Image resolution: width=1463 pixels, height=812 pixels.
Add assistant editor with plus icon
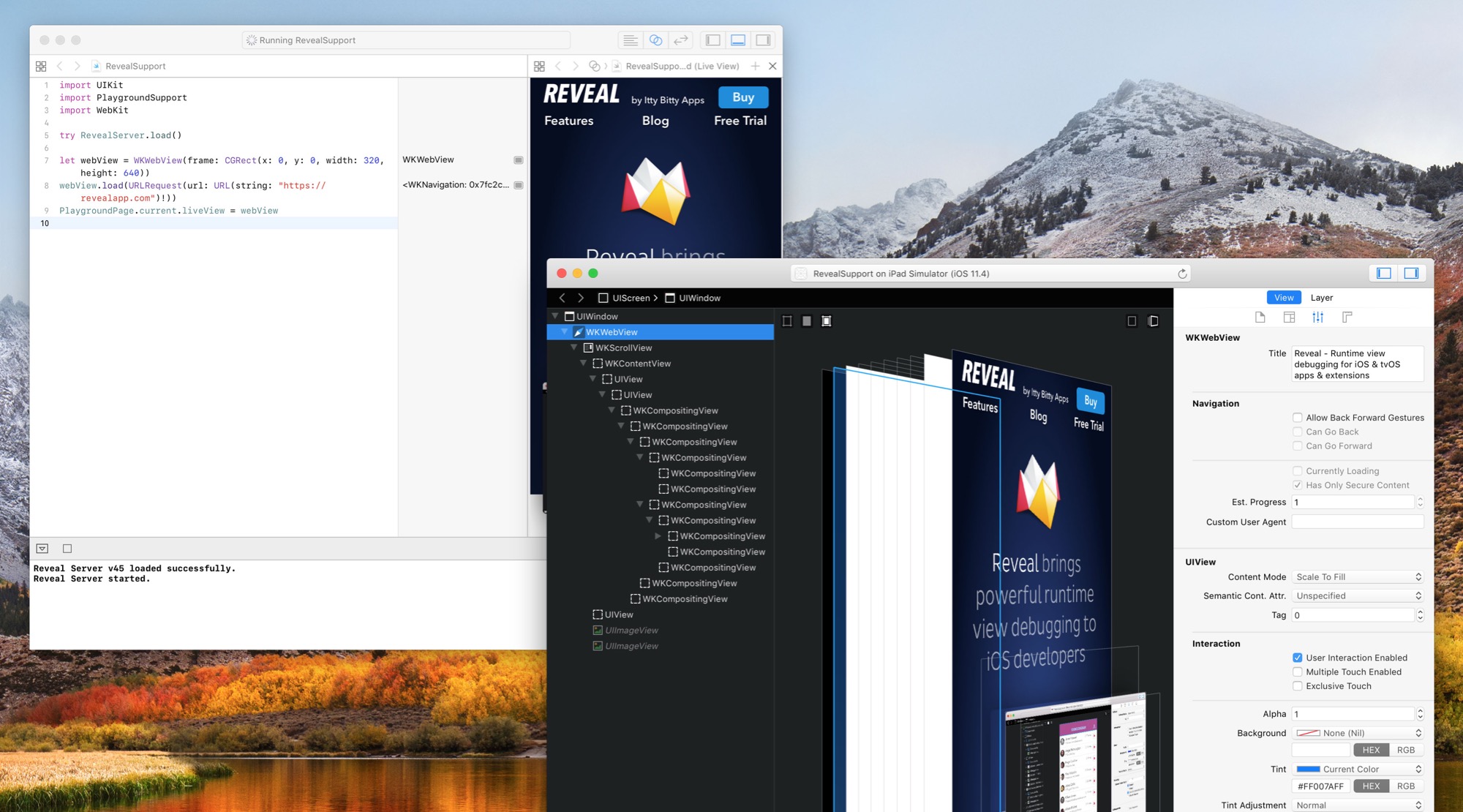tap(755, 67)
